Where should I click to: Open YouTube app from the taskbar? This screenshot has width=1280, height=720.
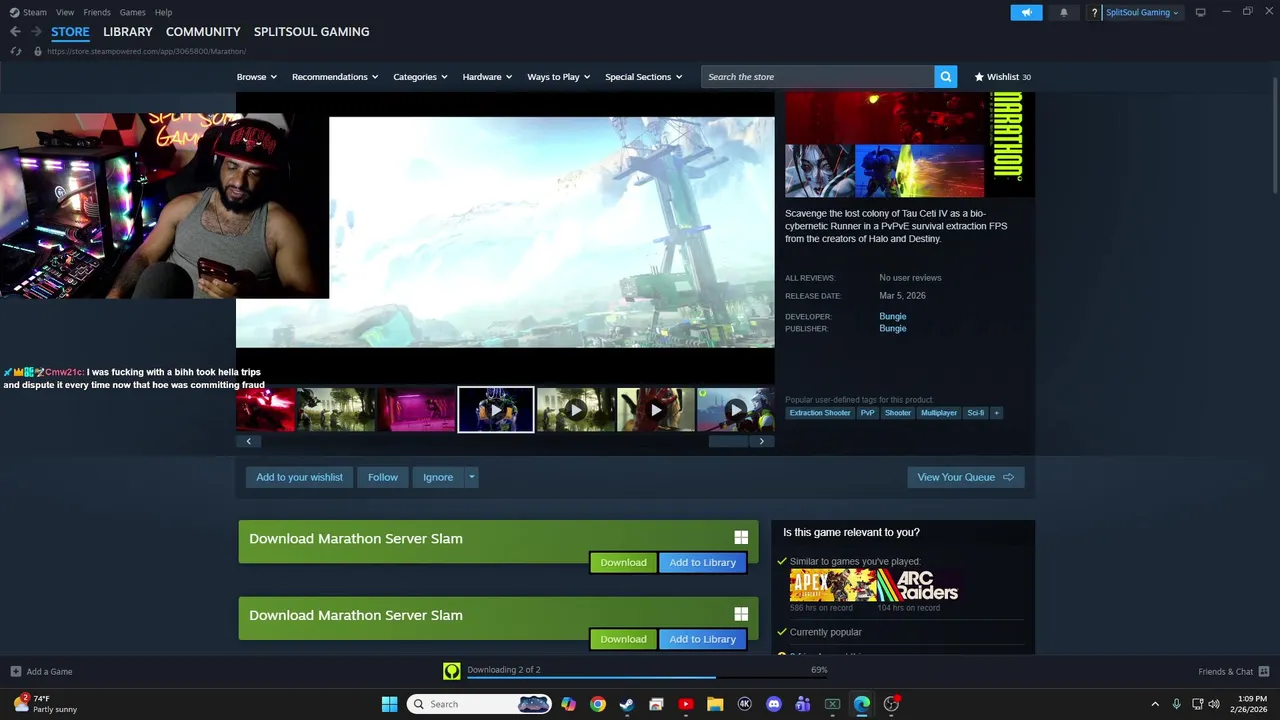[x=686, y=704]
